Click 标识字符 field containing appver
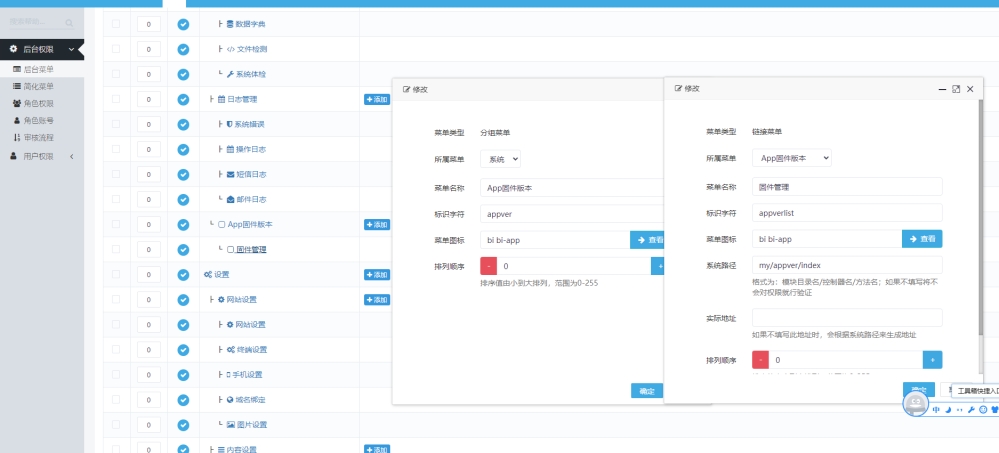 click(x=572, y=214)
